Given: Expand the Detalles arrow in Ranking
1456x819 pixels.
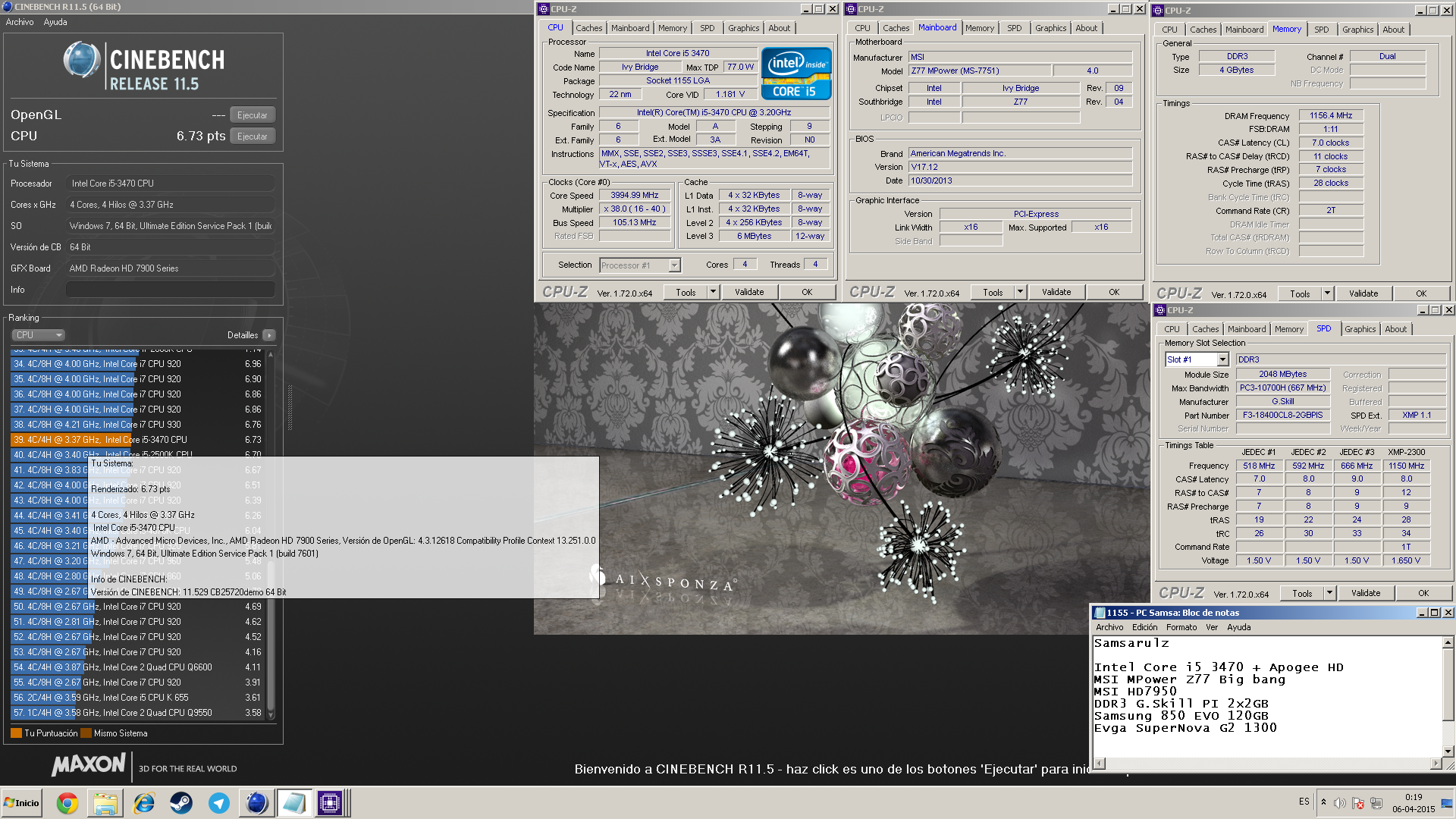Looking at the screenshot, I should [x=268, y=335].
